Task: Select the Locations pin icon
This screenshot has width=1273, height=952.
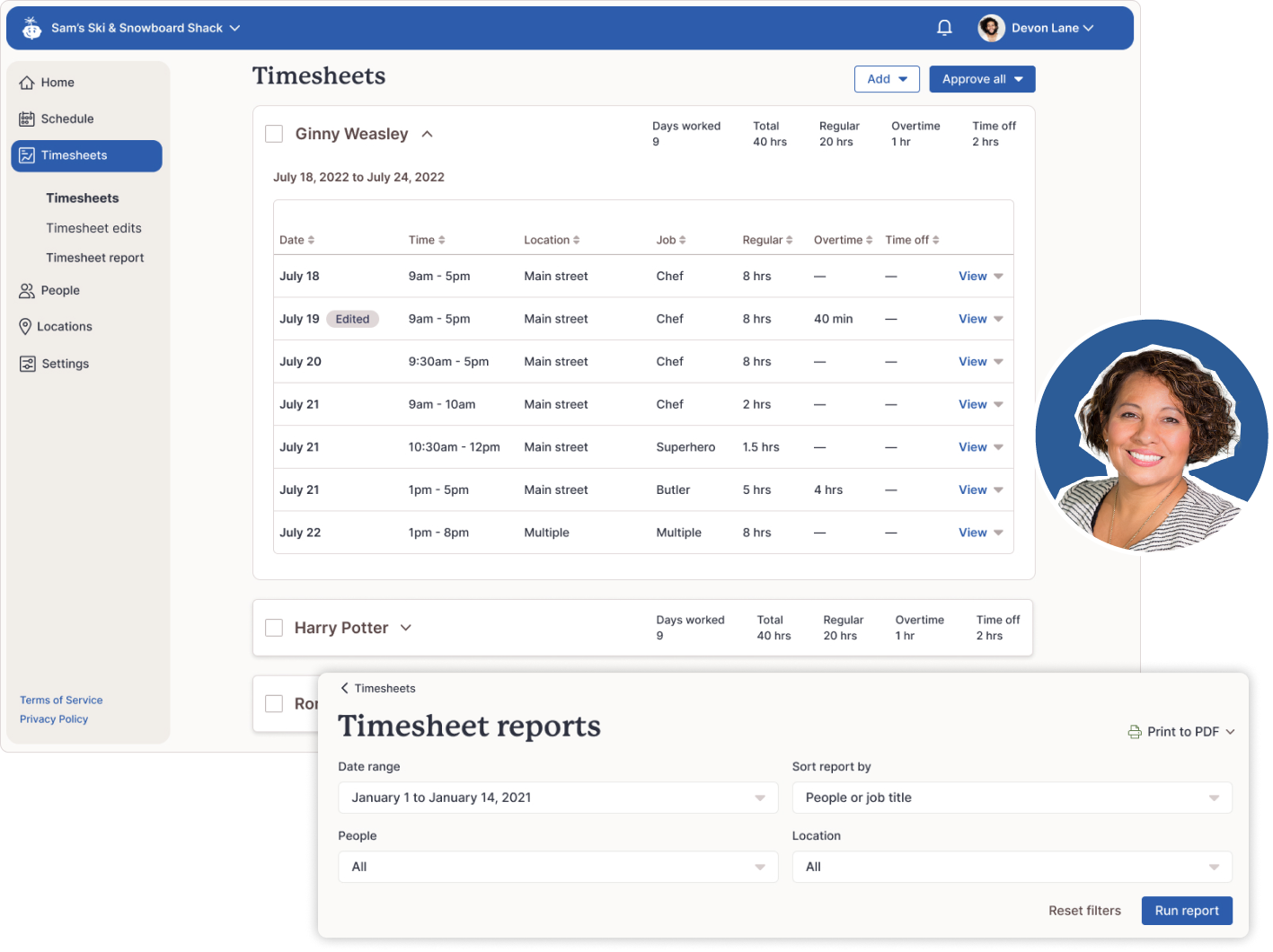Action: point(26,326)
